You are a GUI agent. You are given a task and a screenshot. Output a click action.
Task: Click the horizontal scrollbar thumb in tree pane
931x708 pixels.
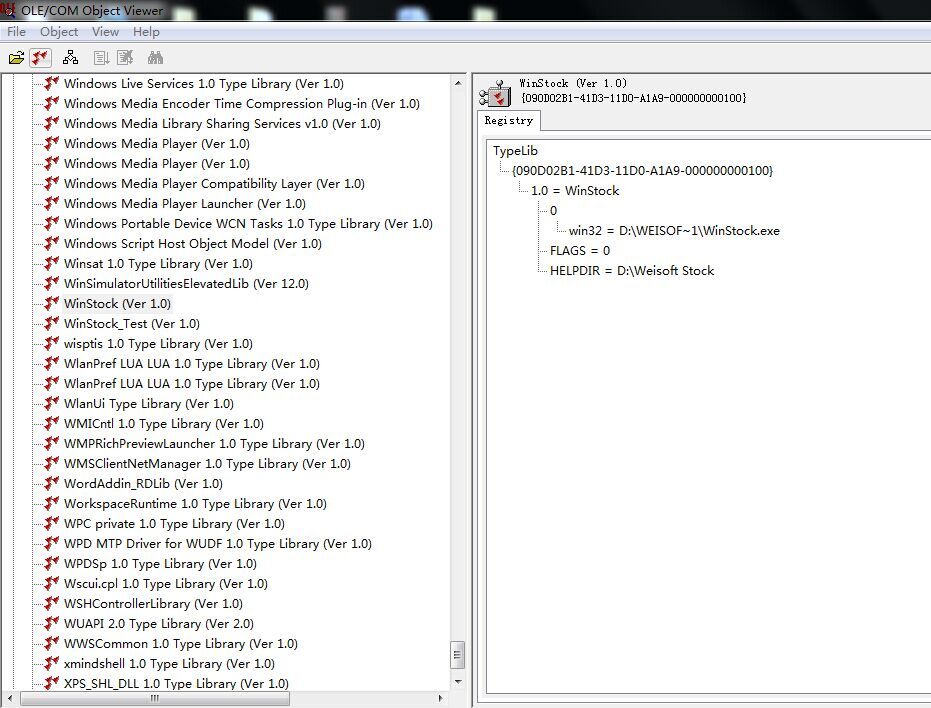[155, 698]
